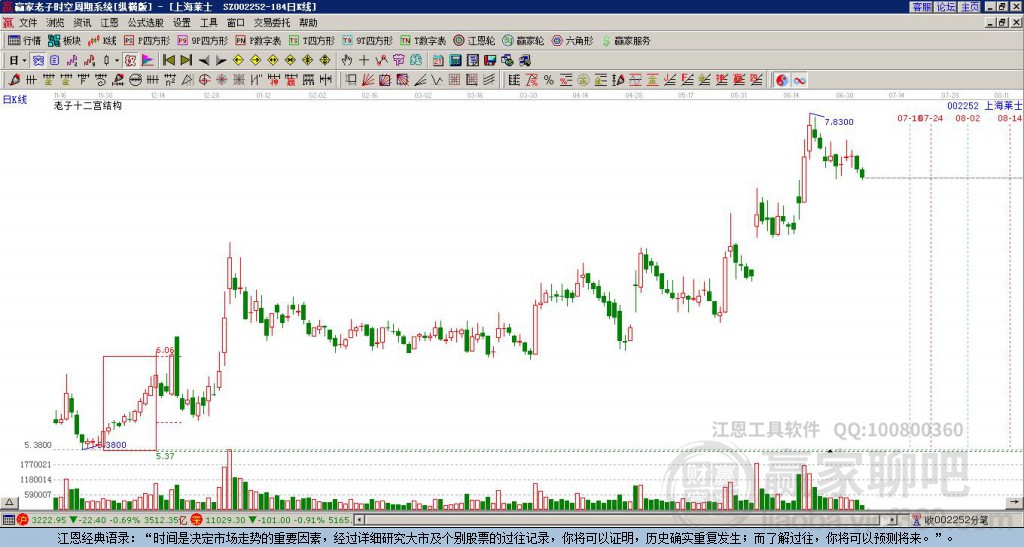Click the right arrow beside volume panel

(x=1014, y=502)
